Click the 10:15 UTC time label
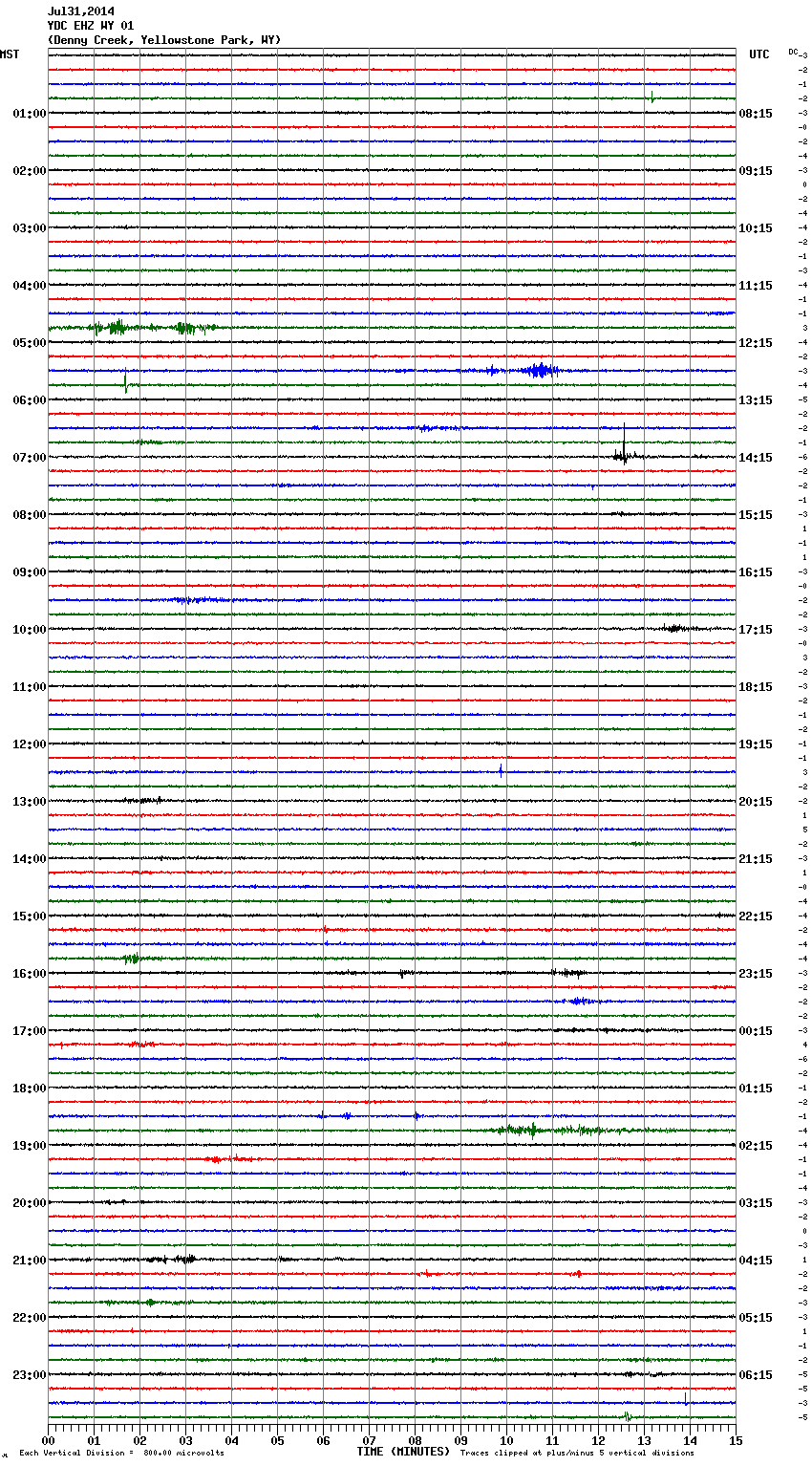Image resolution: width=812 pixels, height=1466 pixels. 756,228
